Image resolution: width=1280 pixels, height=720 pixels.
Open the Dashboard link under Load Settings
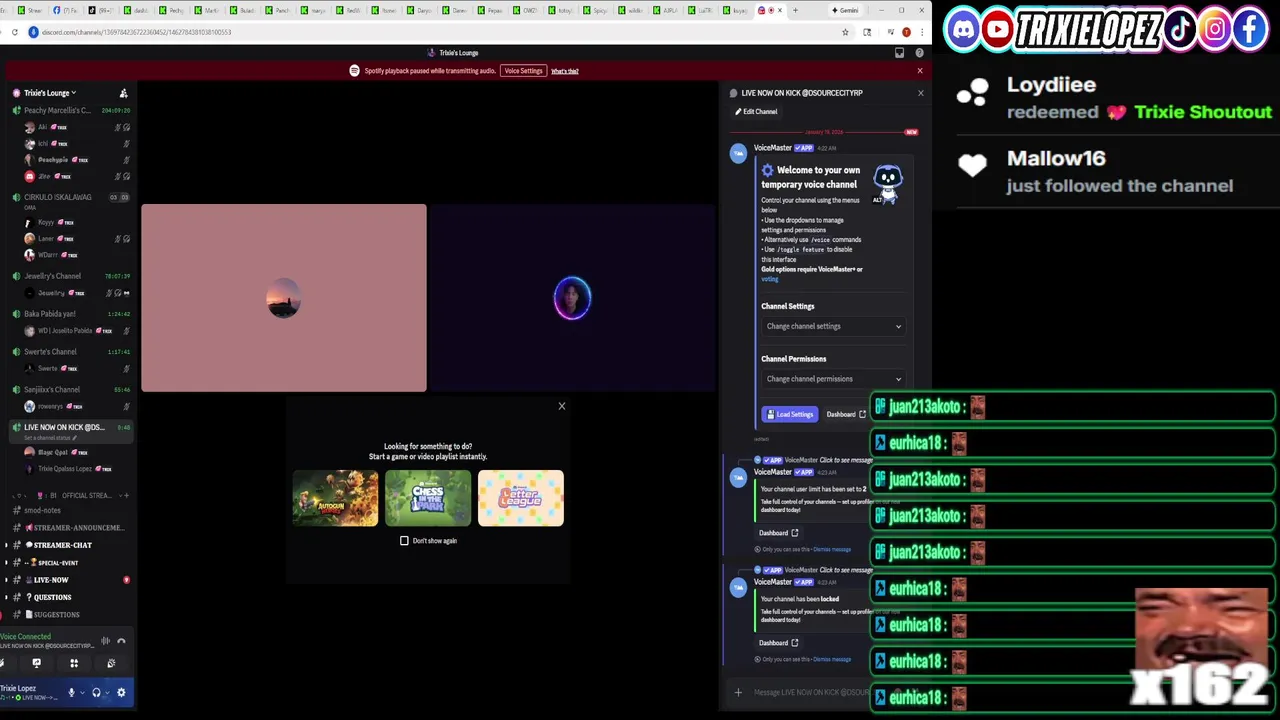846,414
